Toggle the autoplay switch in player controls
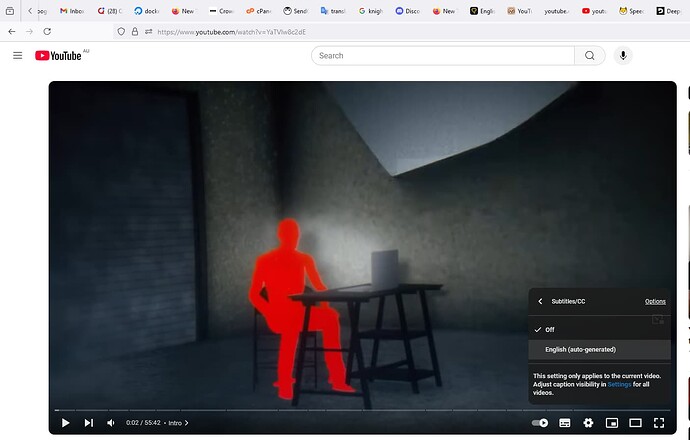 (540, 423)
